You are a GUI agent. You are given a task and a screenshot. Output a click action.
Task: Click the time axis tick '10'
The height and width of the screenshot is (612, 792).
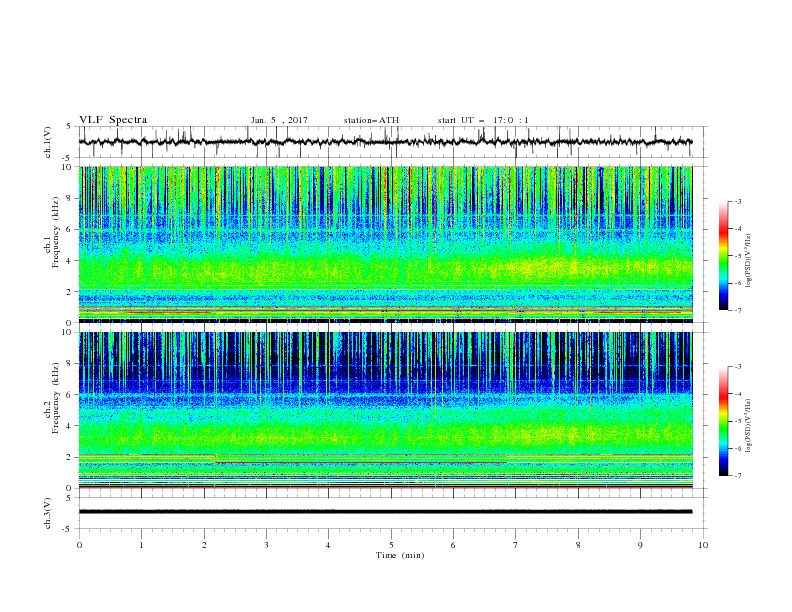click(703, 545)
